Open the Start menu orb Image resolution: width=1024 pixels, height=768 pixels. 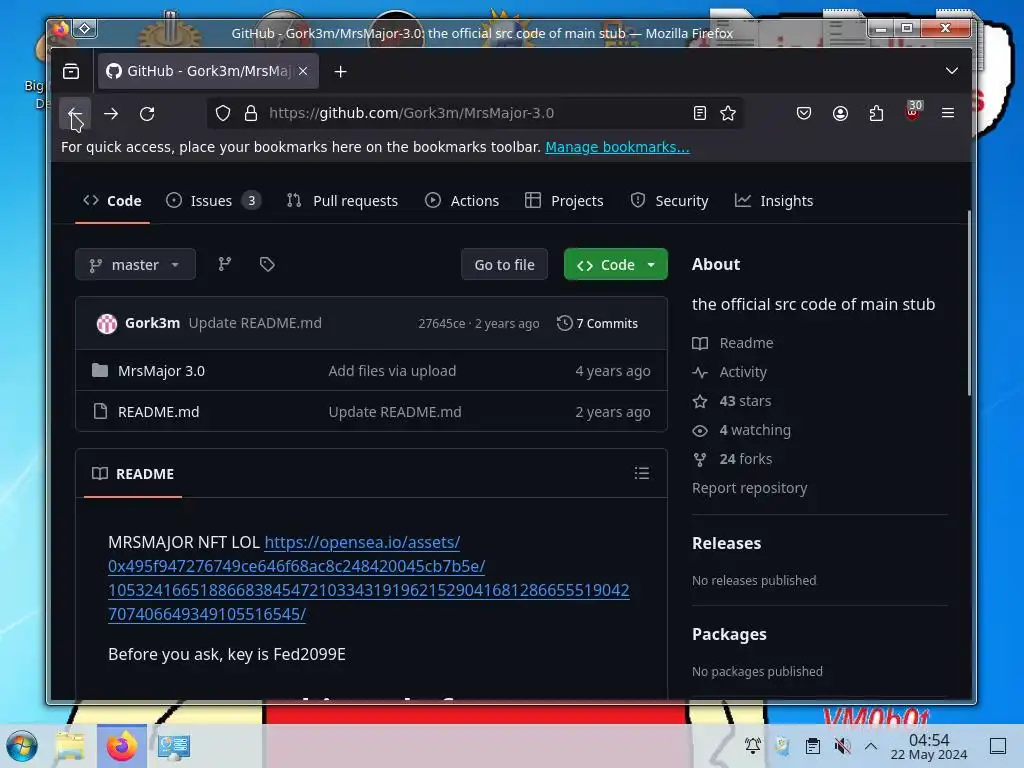[22, 746]
